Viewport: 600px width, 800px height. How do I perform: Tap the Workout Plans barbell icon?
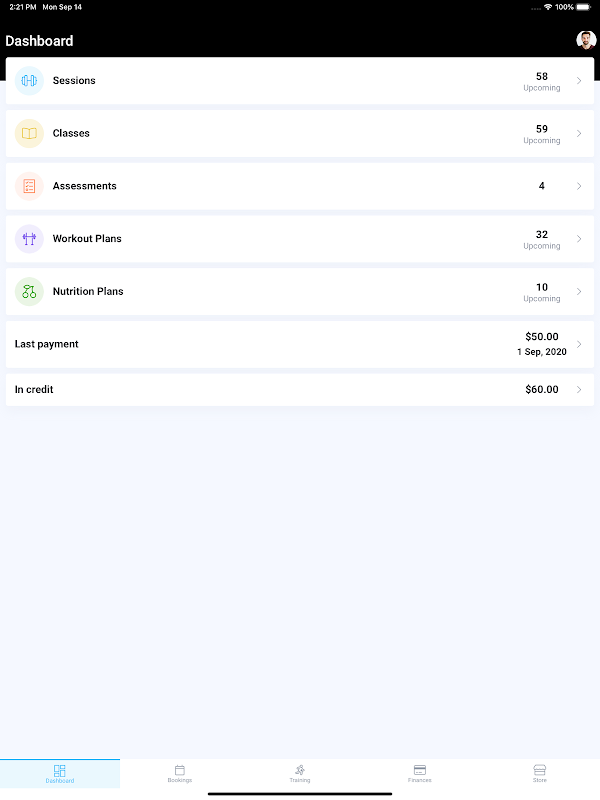(x=29, y=239)
